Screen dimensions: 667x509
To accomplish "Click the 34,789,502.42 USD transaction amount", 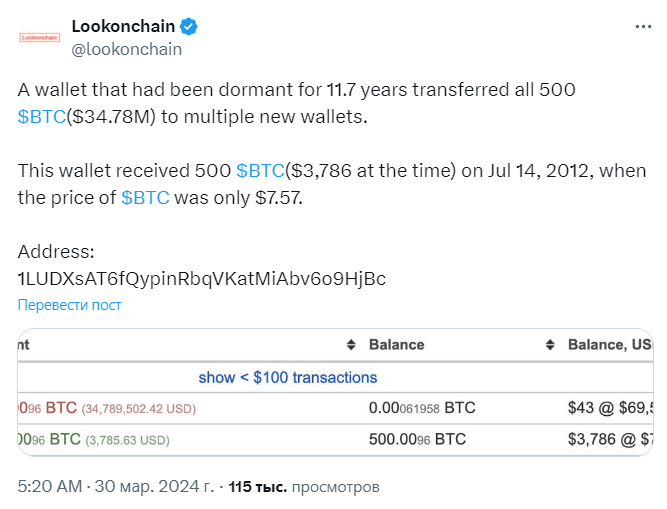I will pyautogui.click(x=140, y=409).
